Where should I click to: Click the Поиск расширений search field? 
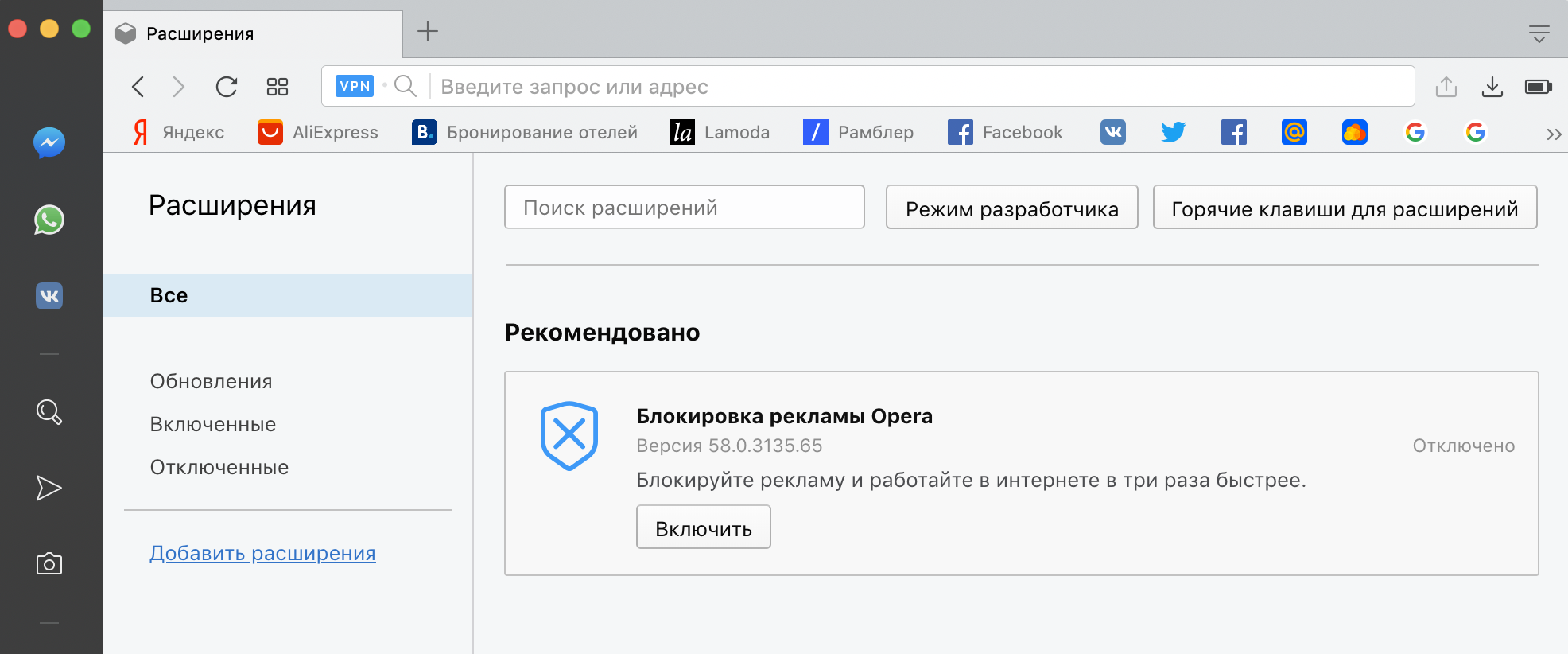point(684,208)
